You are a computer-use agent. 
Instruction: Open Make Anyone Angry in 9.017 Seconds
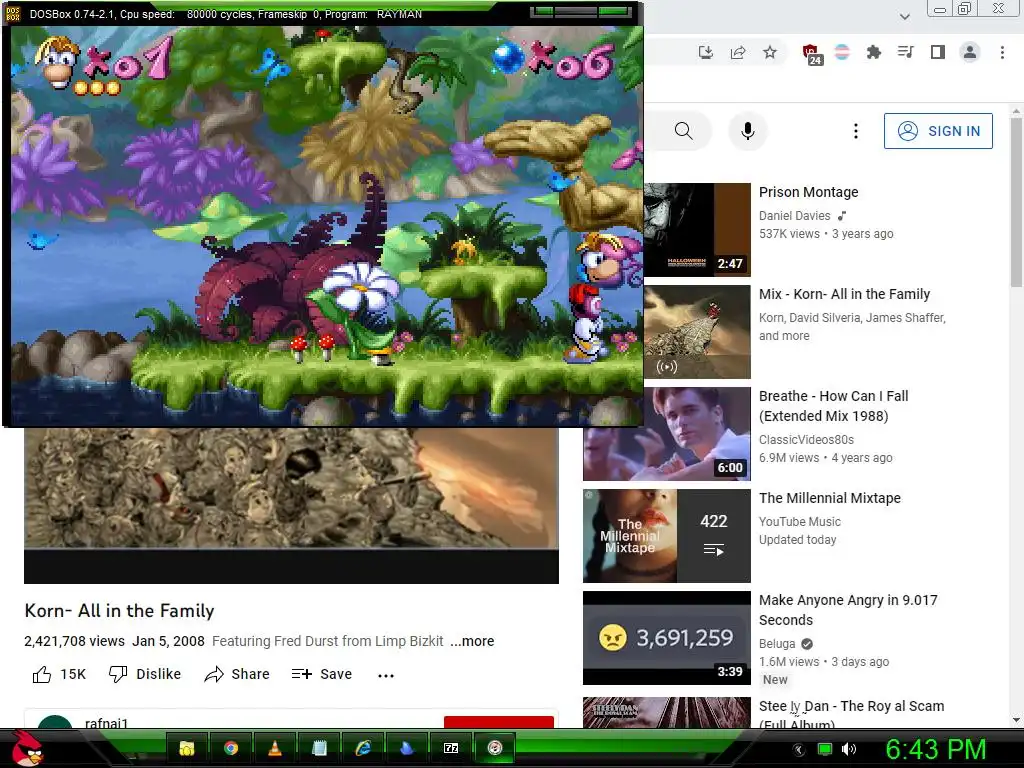pos(848,609)
